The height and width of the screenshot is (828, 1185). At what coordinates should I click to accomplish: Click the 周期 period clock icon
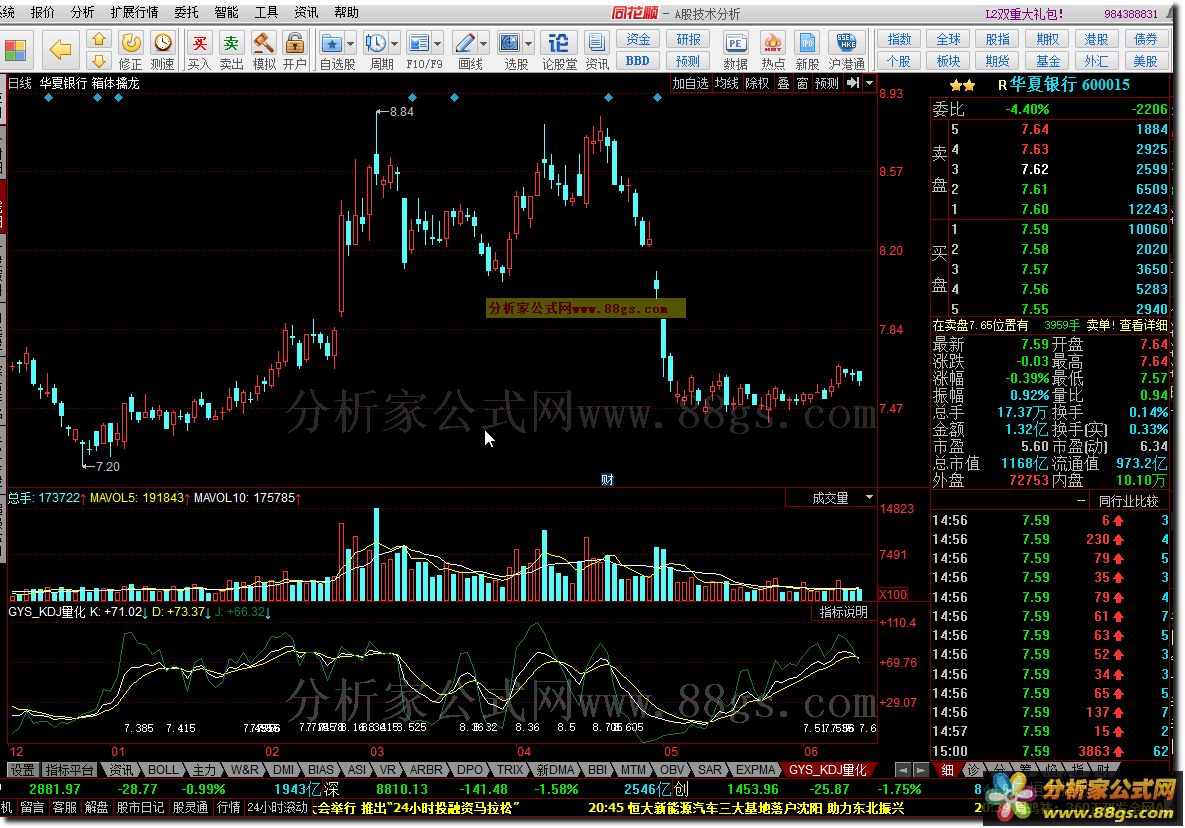pyautogui.click(x=375, y=51)
